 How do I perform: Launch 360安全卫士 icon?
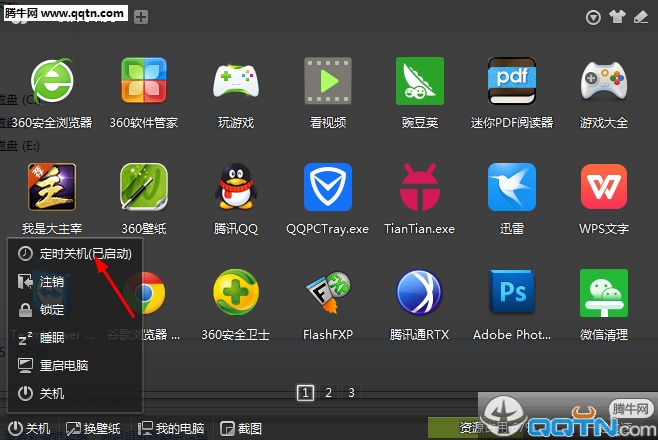pyautogui.click(x=236, y=293)
